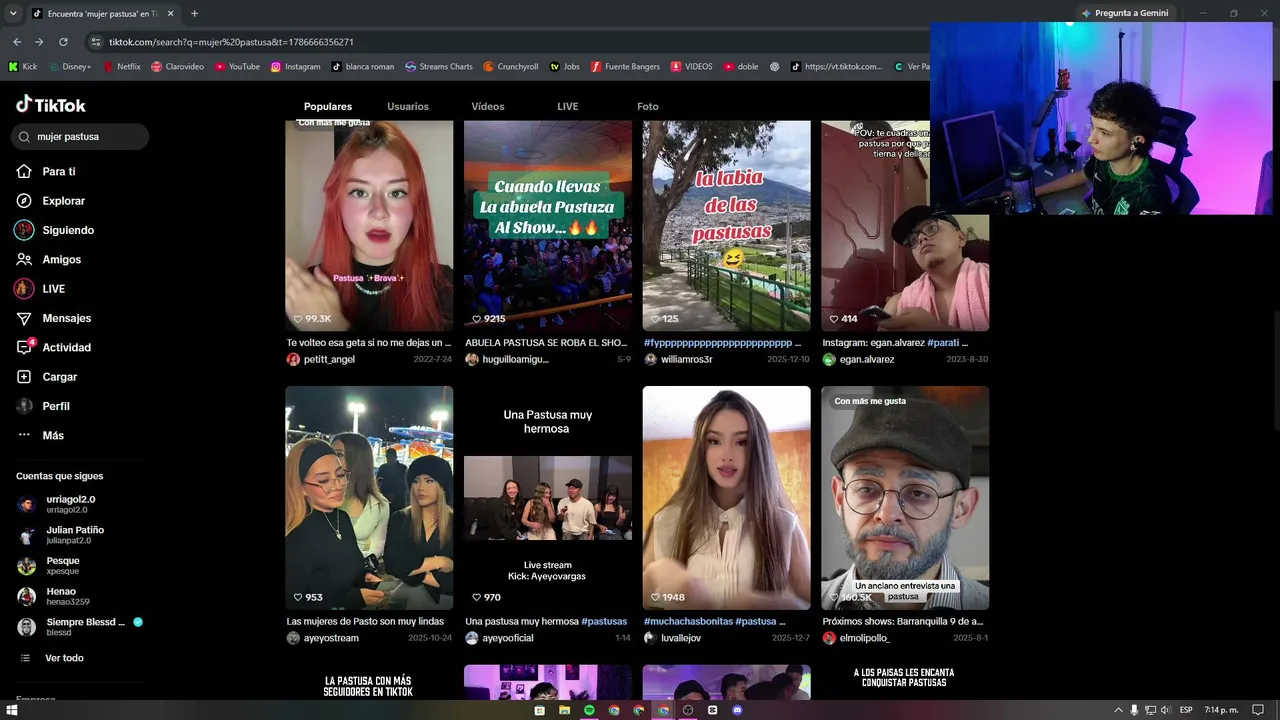The height and width of the screenshot is (720, 1280).
Task: Switch to the Foto tab
Action: tap(648, 106)
